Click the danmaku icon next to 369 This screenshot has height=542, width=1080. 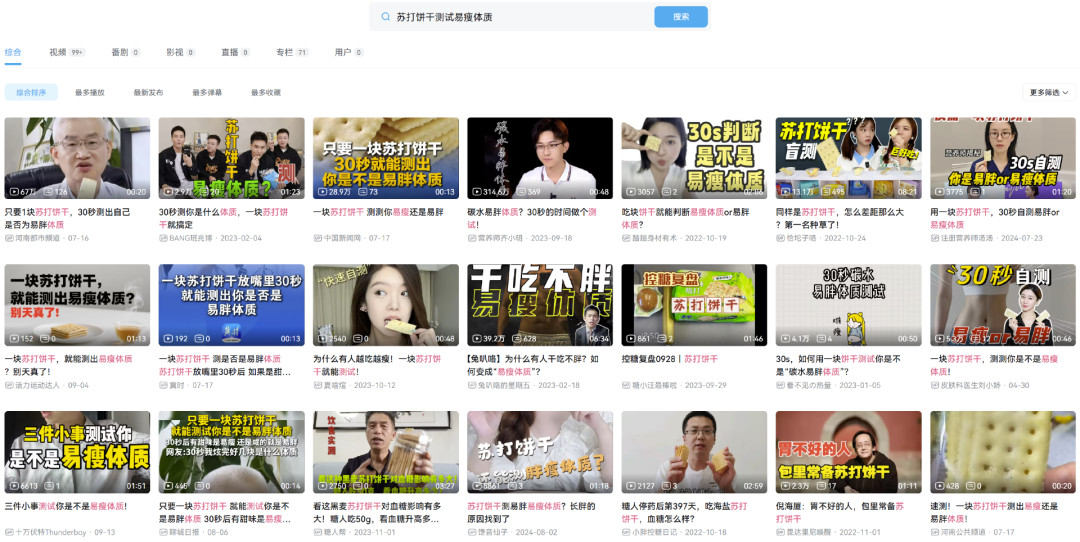click(x=521, y=191)
